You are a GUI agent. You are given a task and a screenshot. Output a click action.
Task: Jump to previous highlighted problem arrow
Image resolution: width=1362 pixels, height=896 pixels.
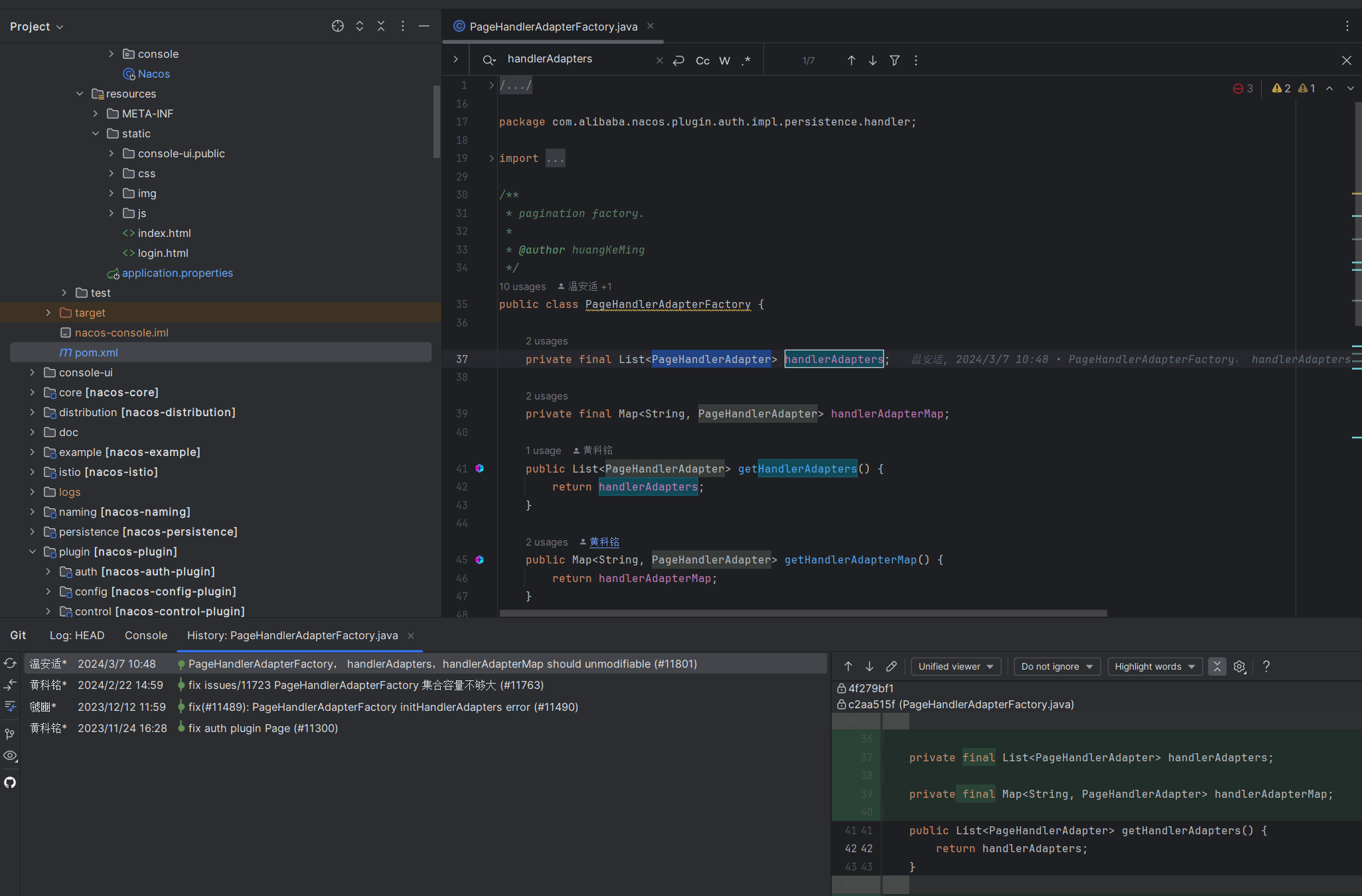click(1329, 88)
